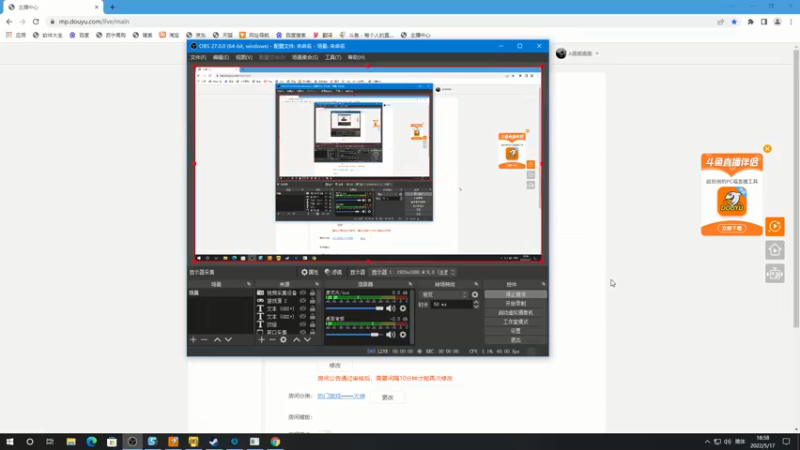800x450 pixels.
Task: Increase transition duration with up arrow
Action: [476, 302]
